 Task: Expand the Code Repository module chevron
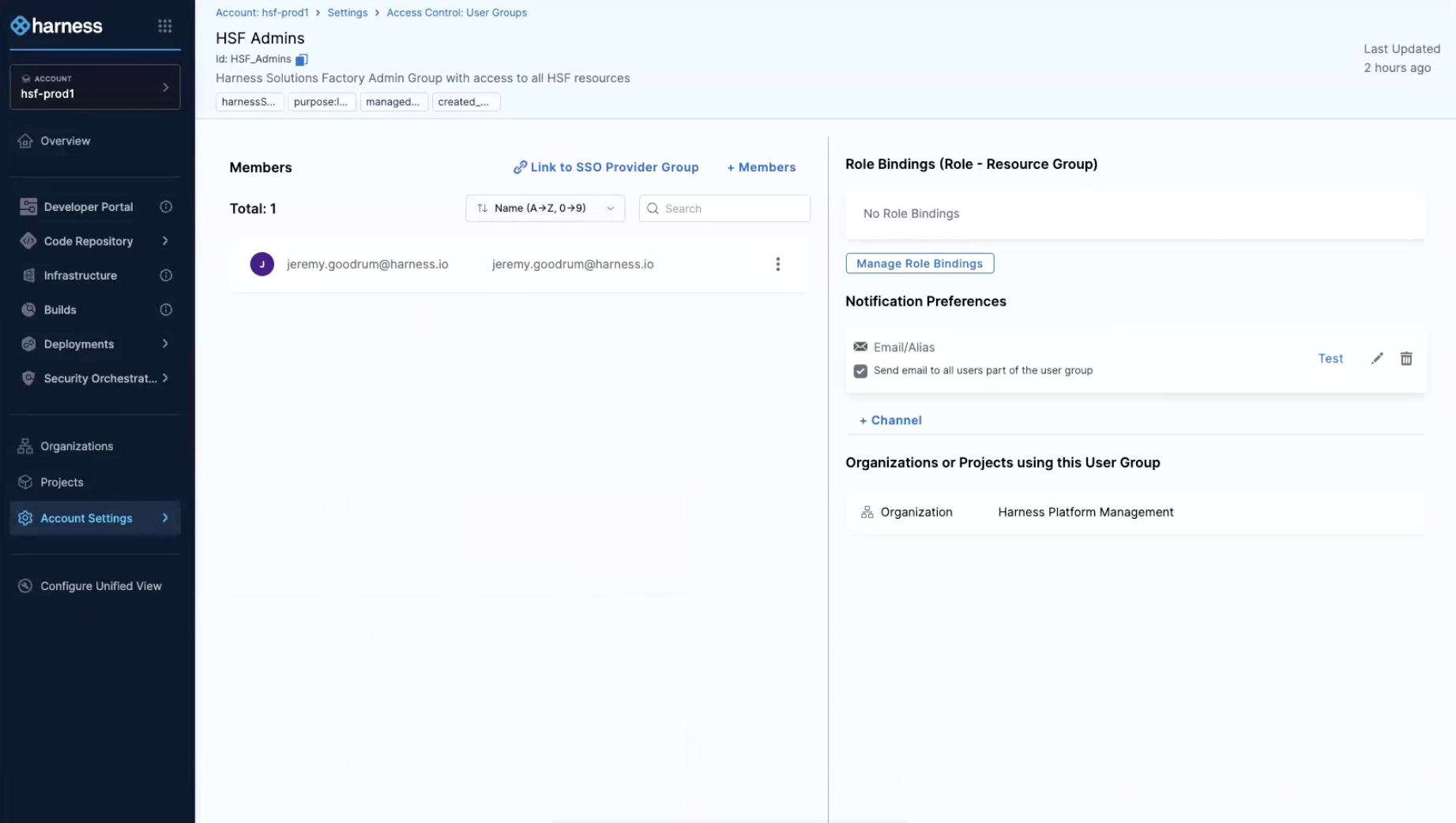click(x=165, y=241)
